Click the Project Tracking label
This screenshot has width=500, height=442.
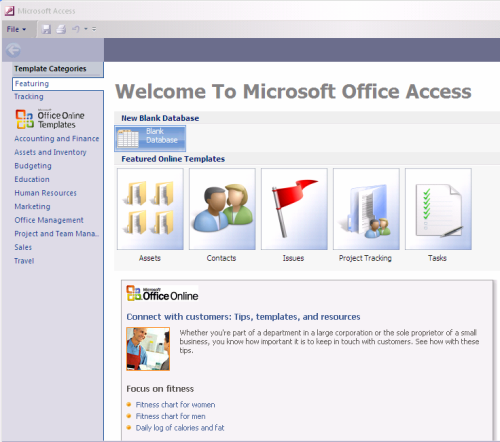click(x=365, y=258)
